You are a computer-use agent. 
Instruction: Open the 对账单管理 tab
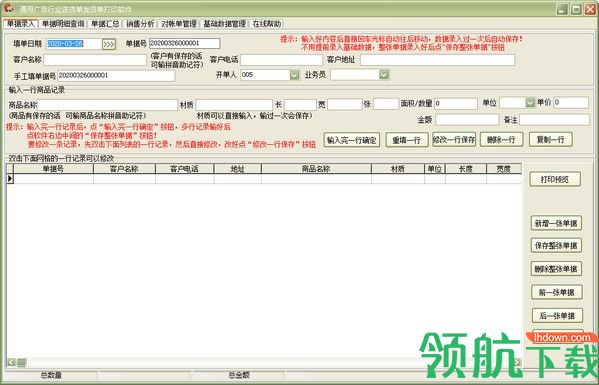pos(179,24)
